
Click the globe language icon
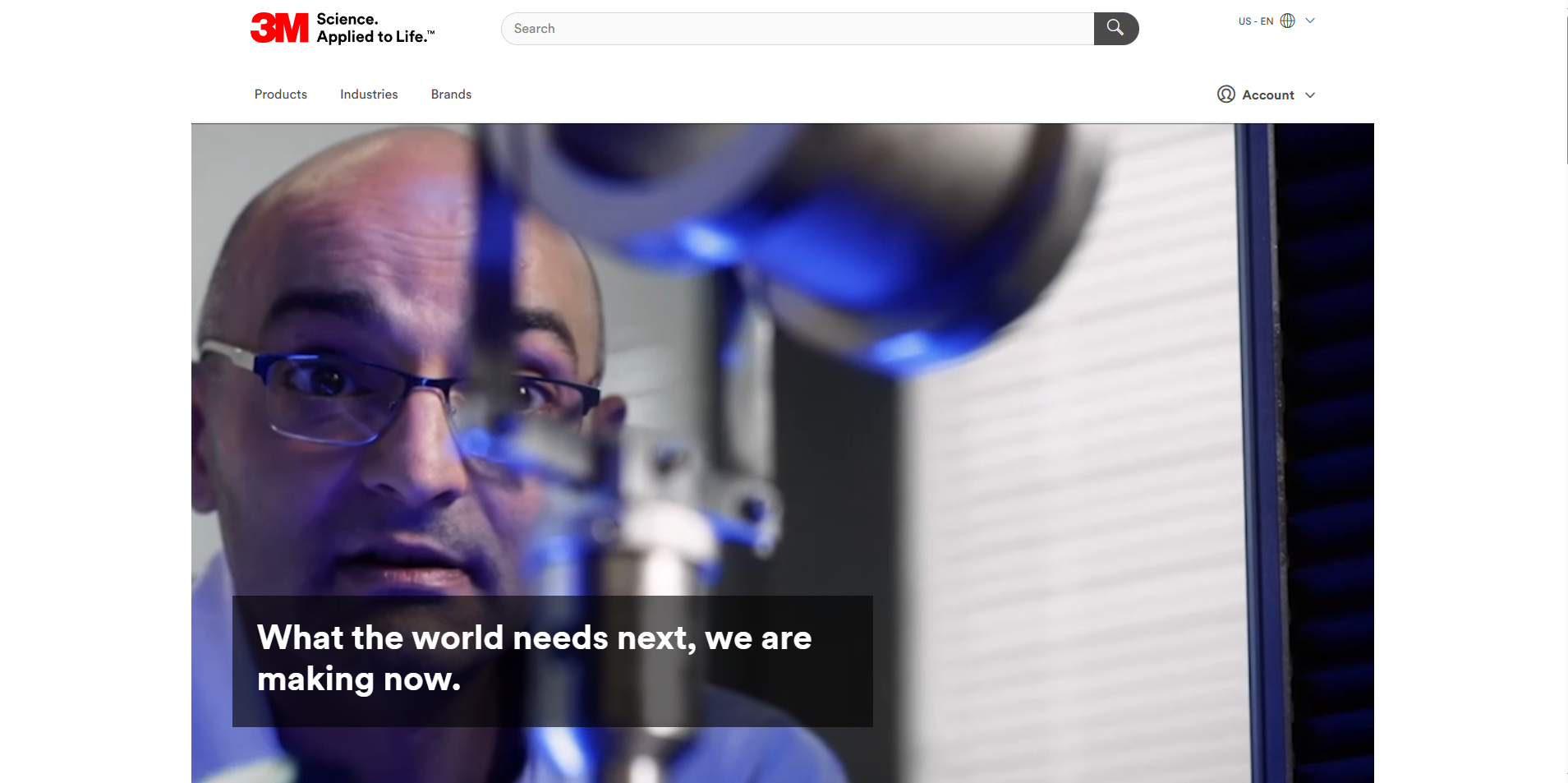[x=1287, y=21]
